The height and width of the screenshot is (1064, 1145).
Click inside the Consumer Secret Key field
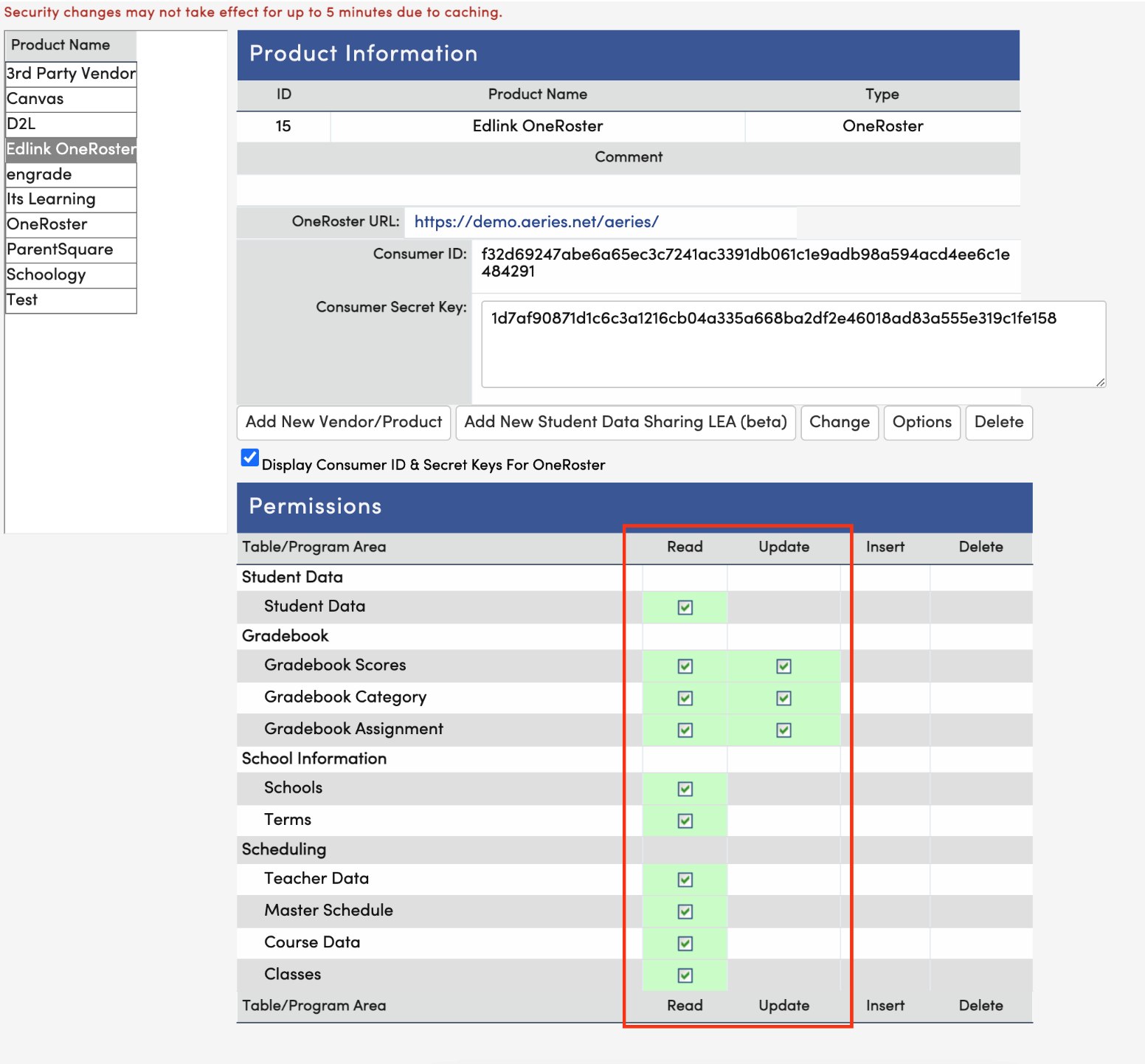click(793, 344)
